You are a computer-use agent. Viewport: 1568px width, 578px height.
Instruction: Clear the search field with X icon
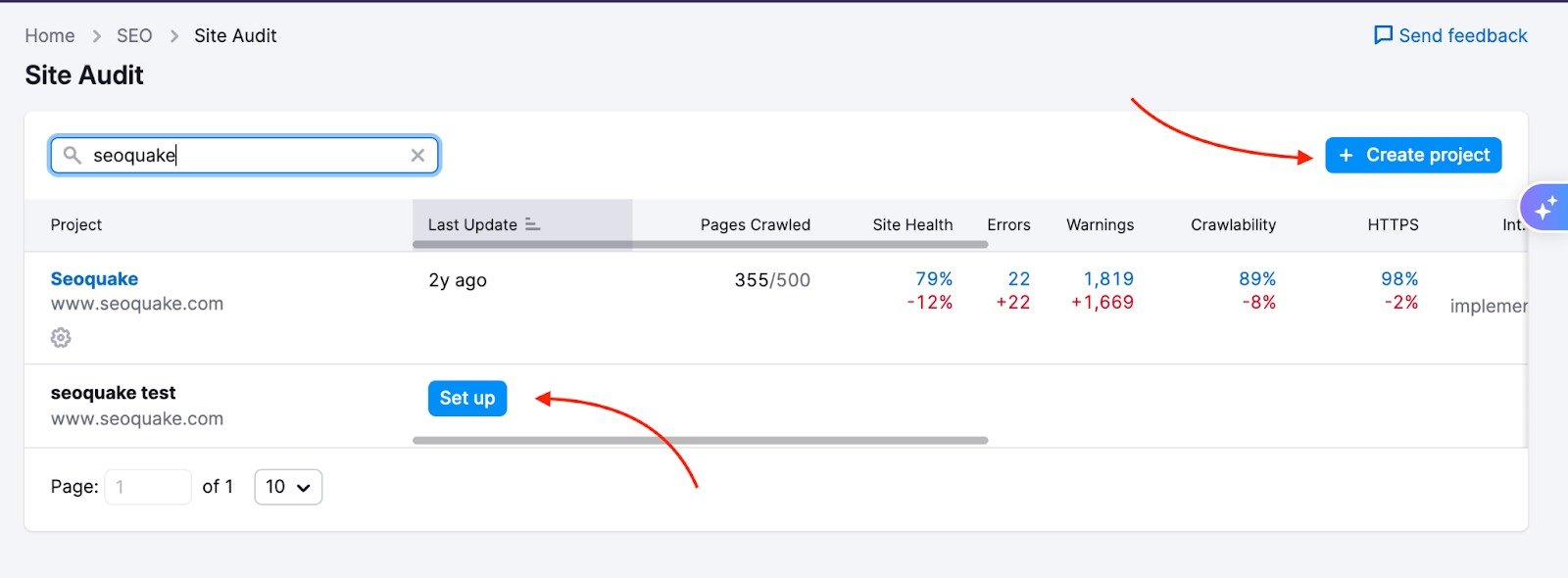click(x=417, y=155)
